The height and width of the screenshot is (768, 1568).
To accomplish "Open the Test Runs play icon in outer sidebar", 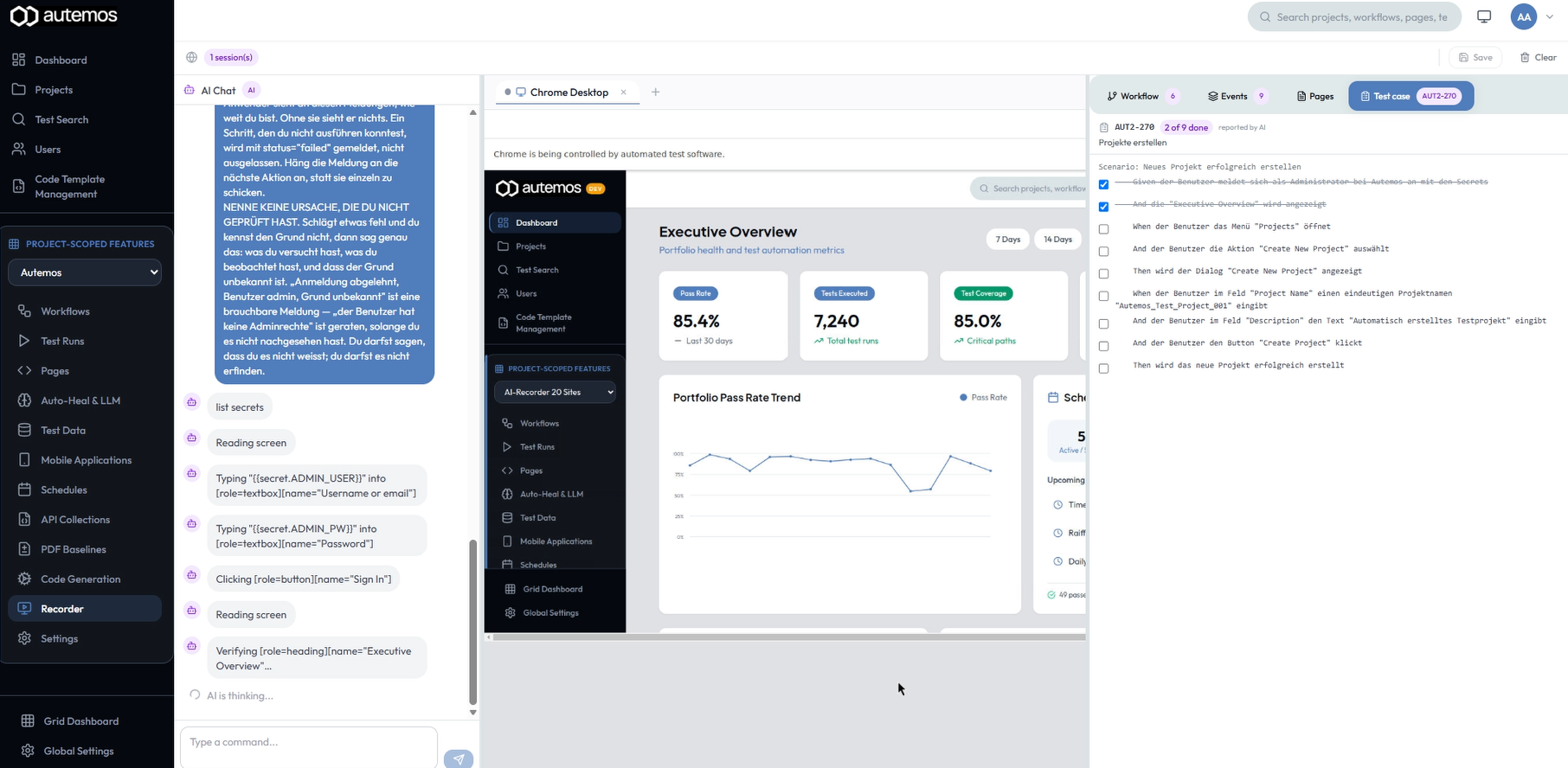I will pos(24,341).
